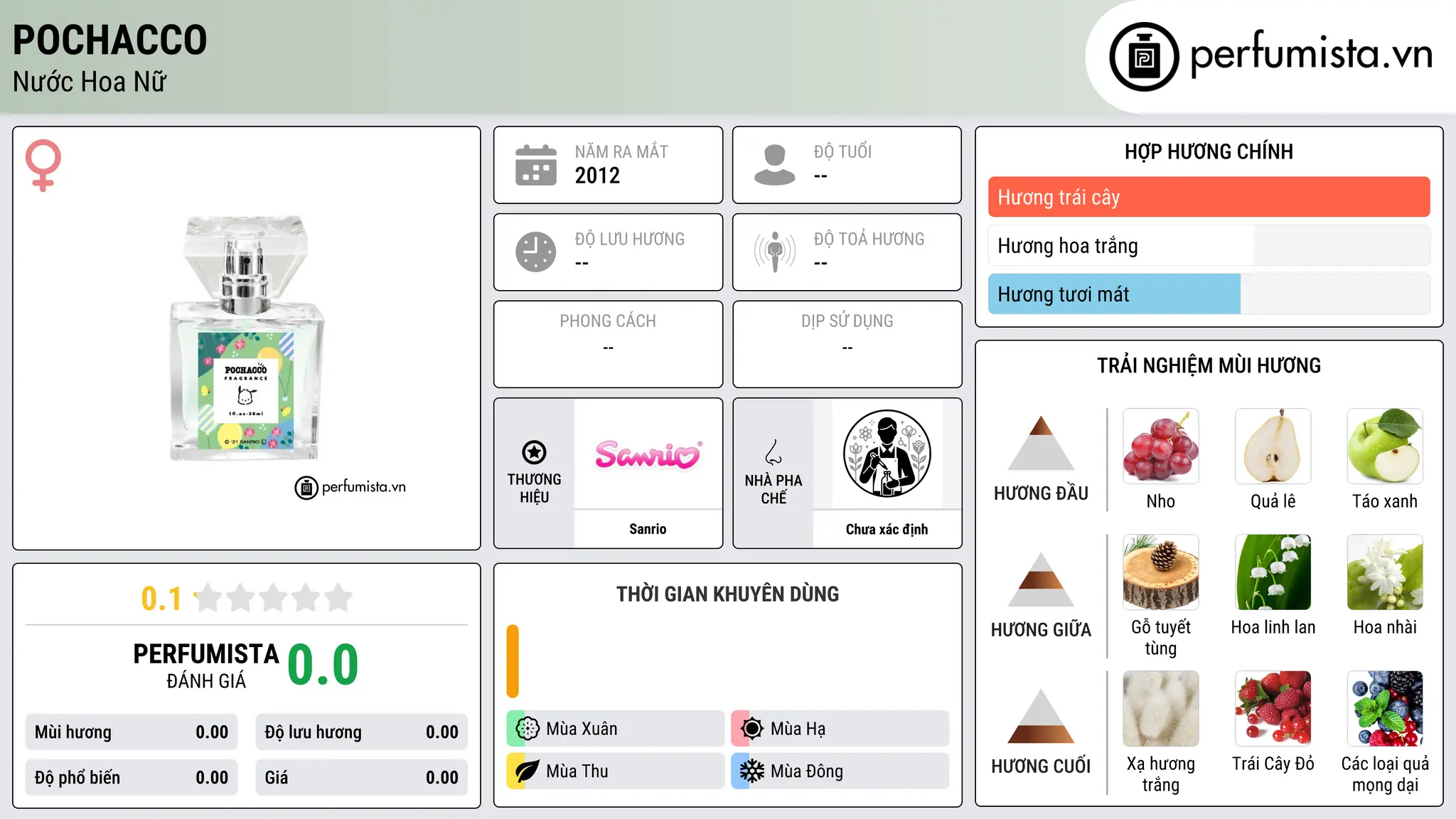
Task: Click the launch year value 2012
Action: pos(597,176)
